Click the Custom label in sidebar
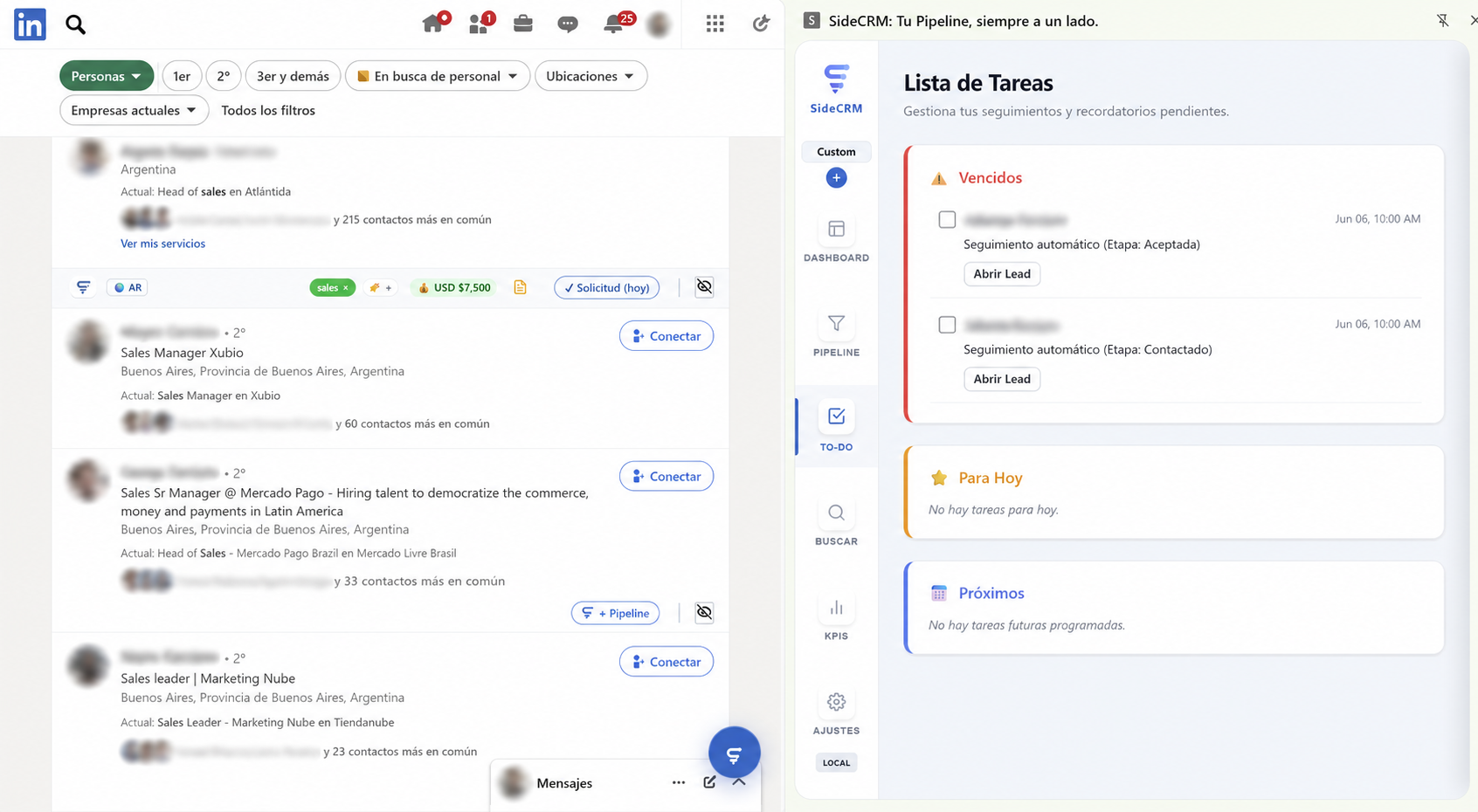Image resolution: width=1478 pixels, height=812 pixels. point(836,152)
